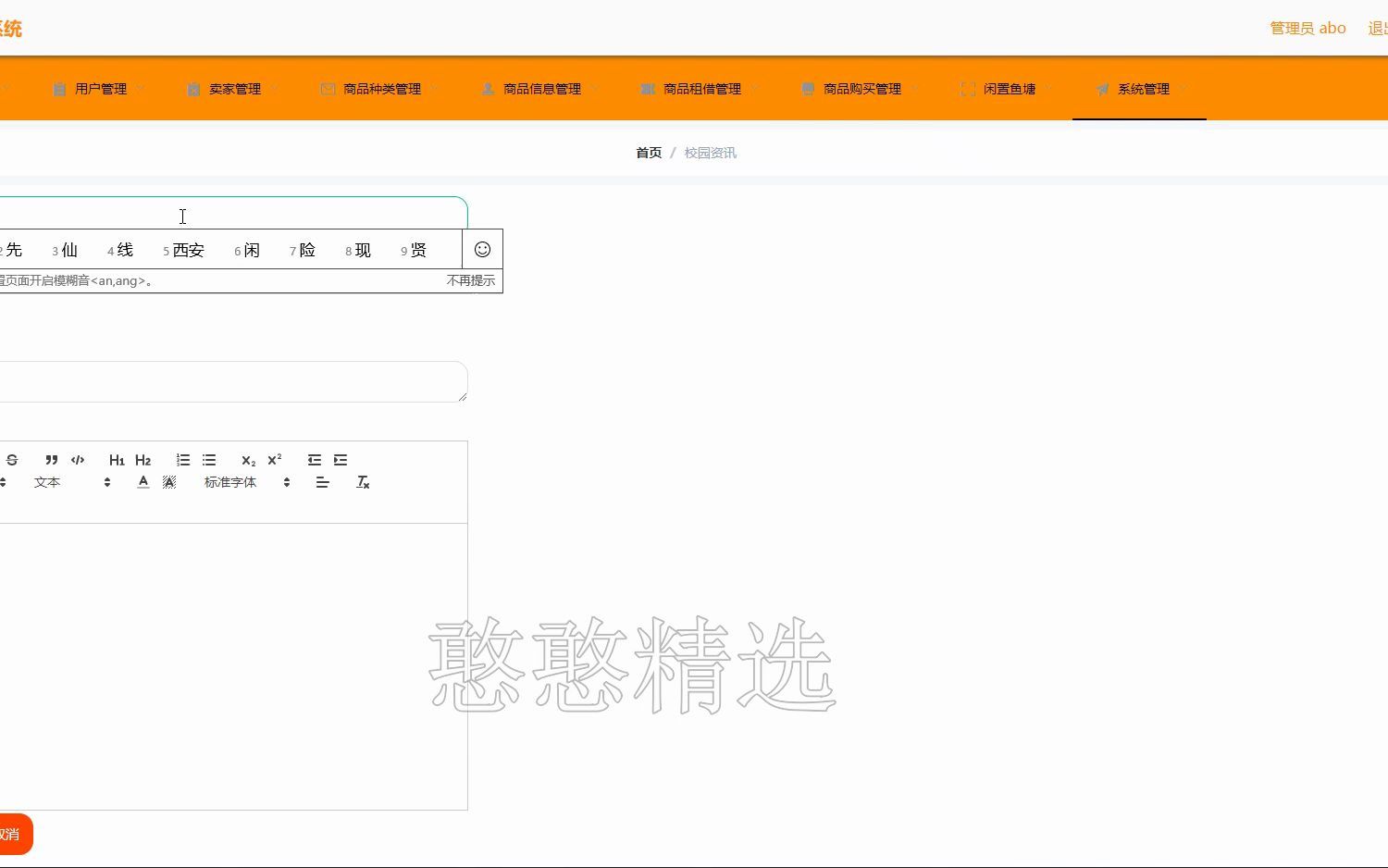Choose IME candidate 6 闲

(x=247, y=250)
